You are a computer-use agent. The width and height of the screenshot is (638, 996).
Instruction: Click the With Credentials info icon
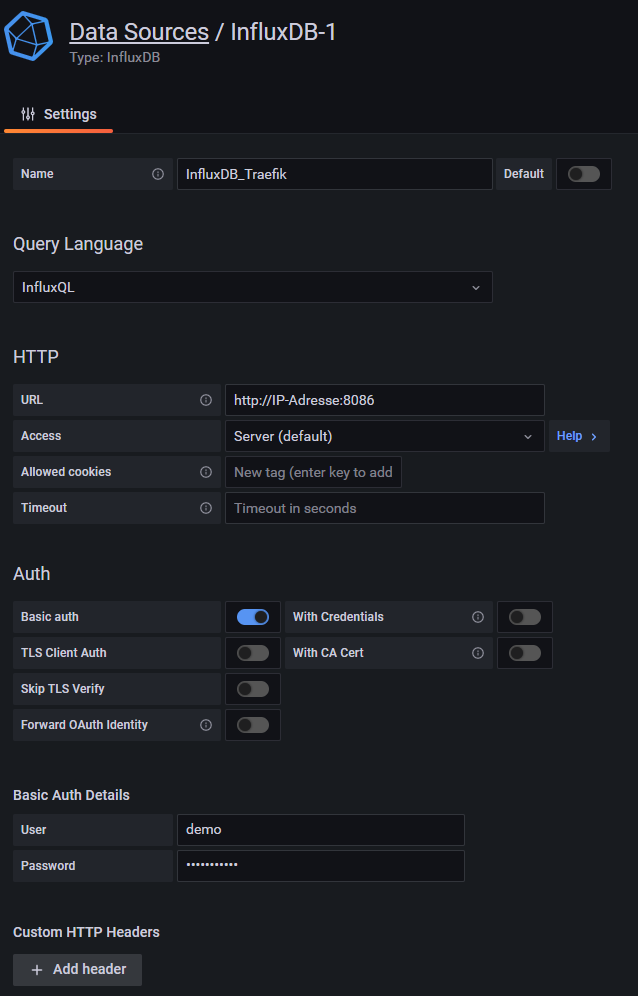pyautogui.click(x=478, y=617)
